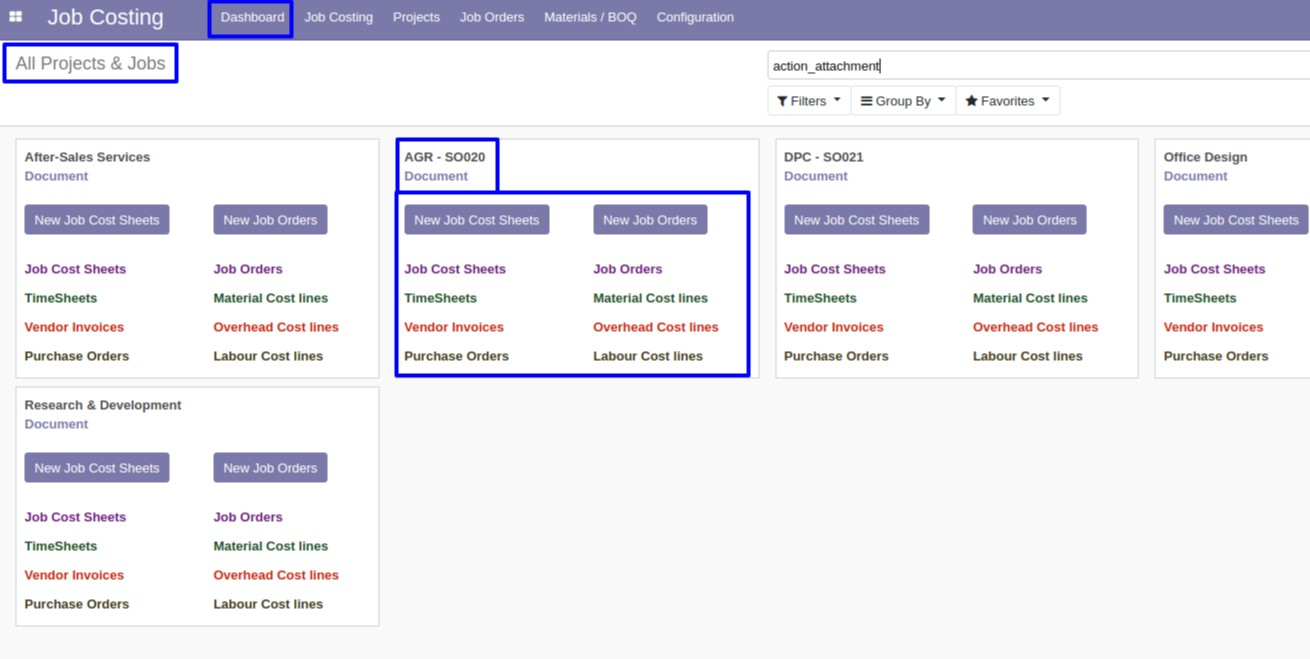Screen dimensions: 1310x659
Task: Create New Job Cost Sheets in After-Sales Services
Action: click(x=97, y=220)
